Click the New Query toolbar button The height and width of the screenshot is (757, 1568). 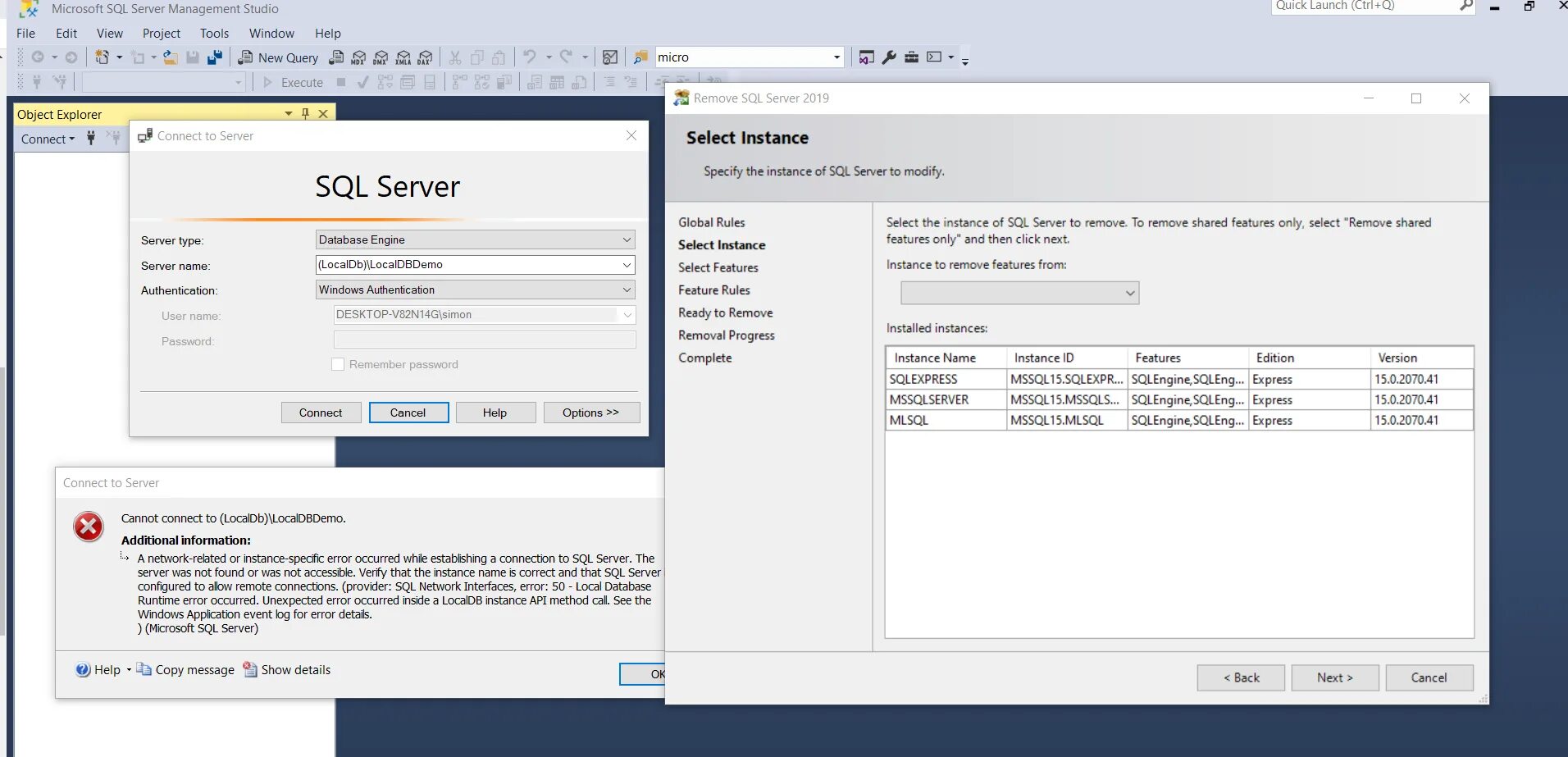[278, 57]
